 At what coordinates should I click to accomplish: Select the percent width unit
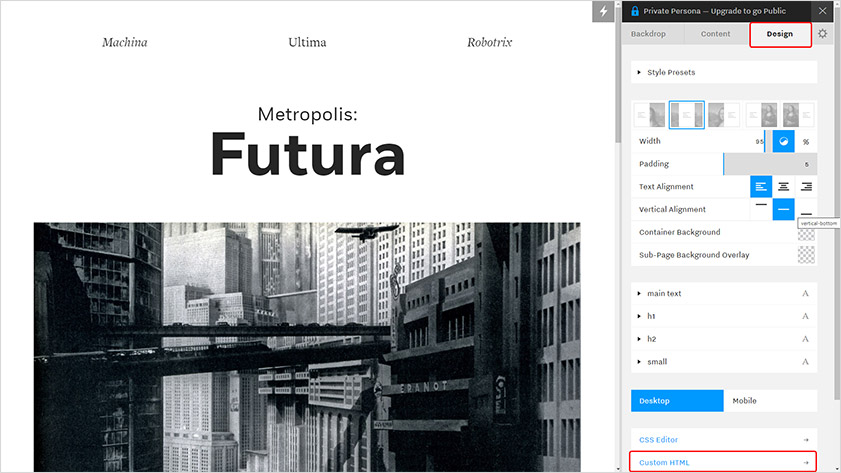click(806, 141)
